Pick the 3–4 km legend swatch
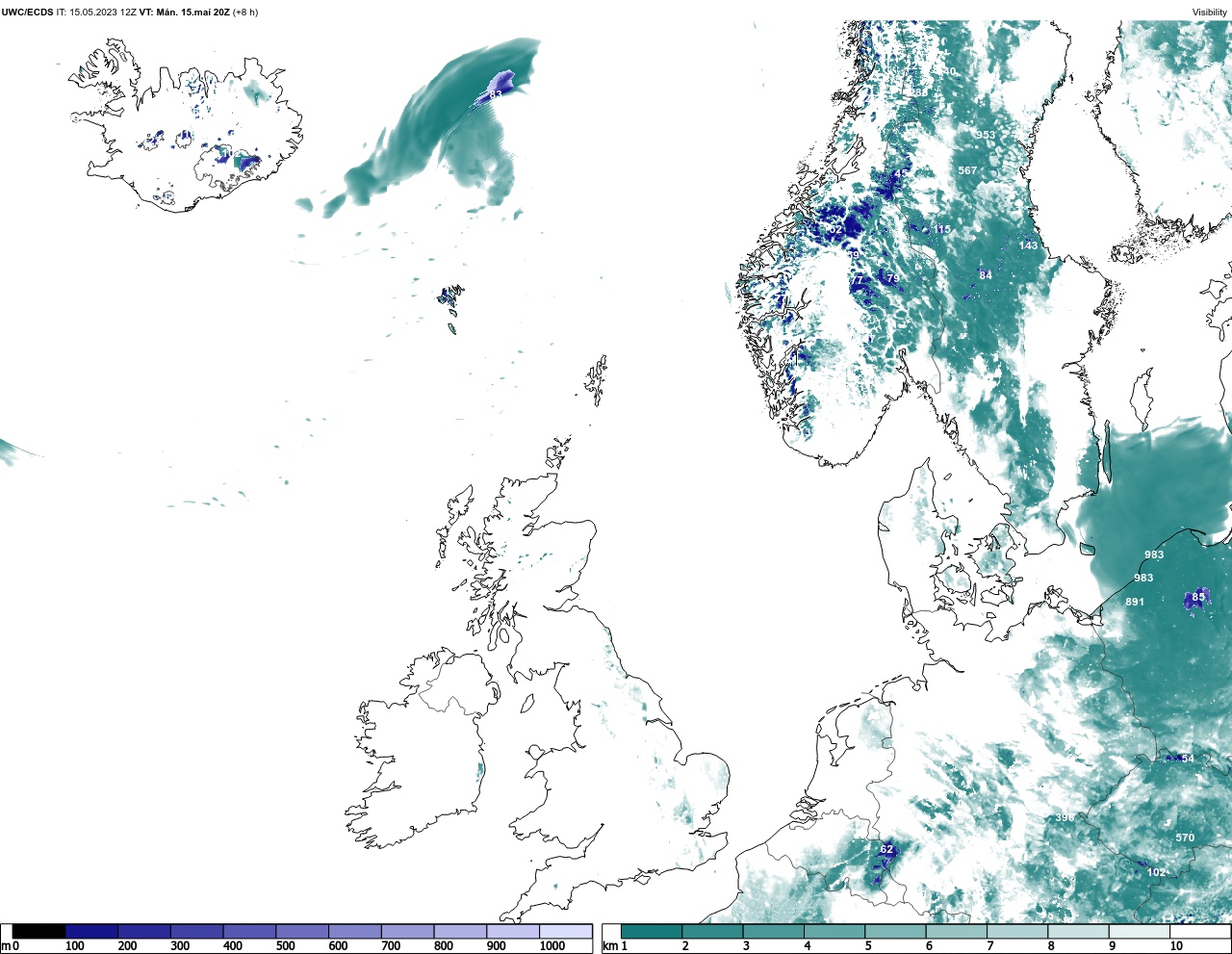The image size is (1232, 954). click(774, 932)
